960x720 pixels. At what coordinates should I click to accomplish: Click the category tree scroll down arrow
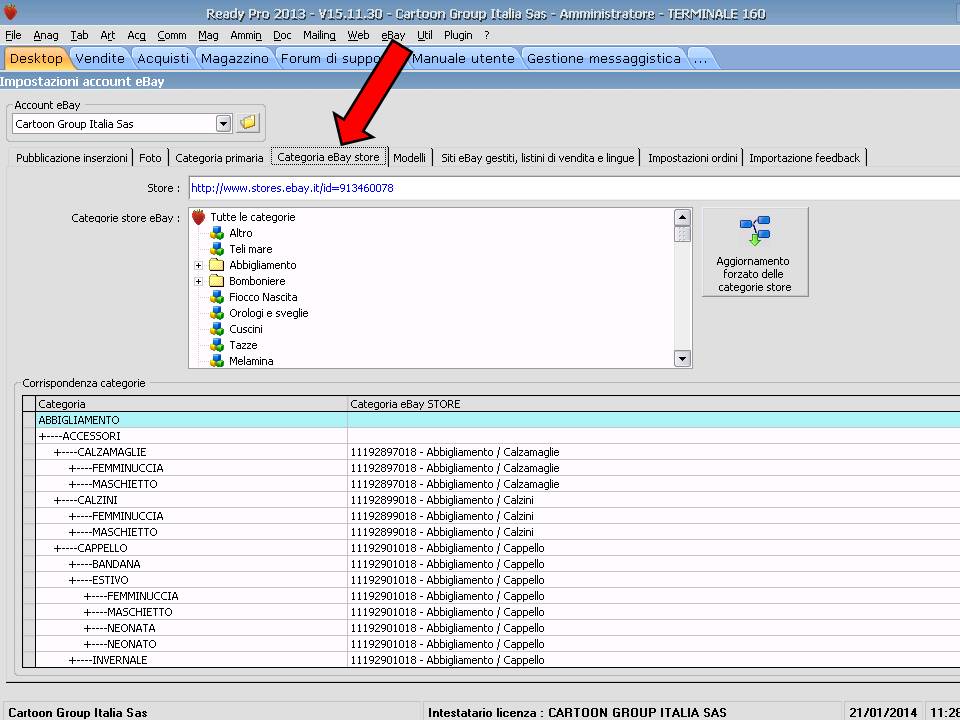pos(682,359)
